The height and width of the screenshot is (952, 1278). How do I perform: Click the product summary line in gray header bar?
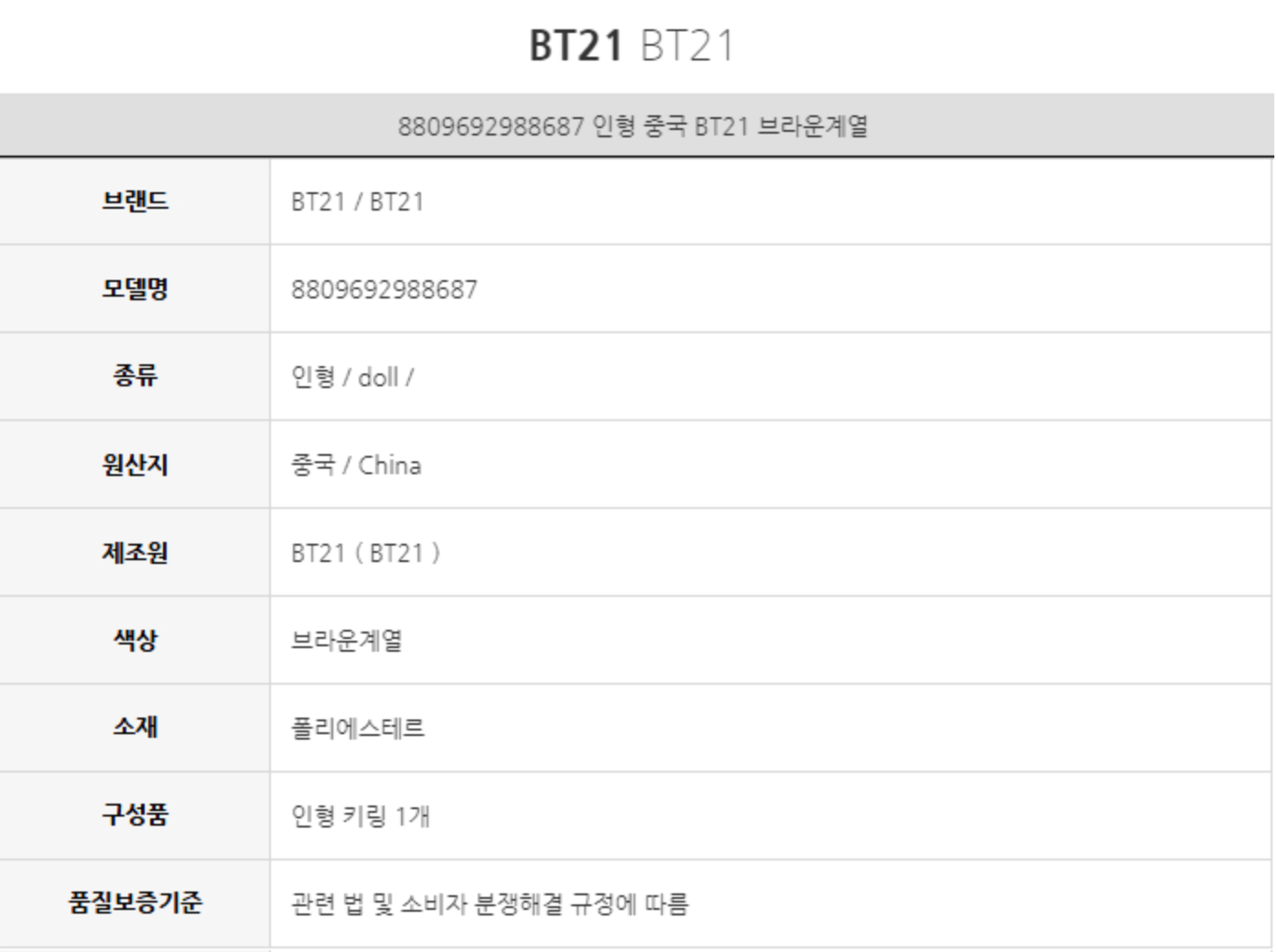tap(633, 126)
